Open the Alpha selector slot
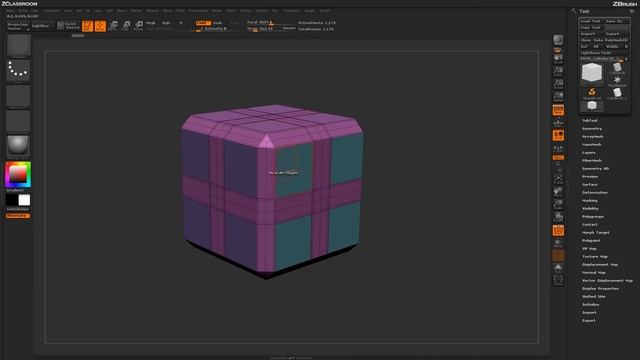Viewport: 640px width, 360px height. [x=18, y=96]
